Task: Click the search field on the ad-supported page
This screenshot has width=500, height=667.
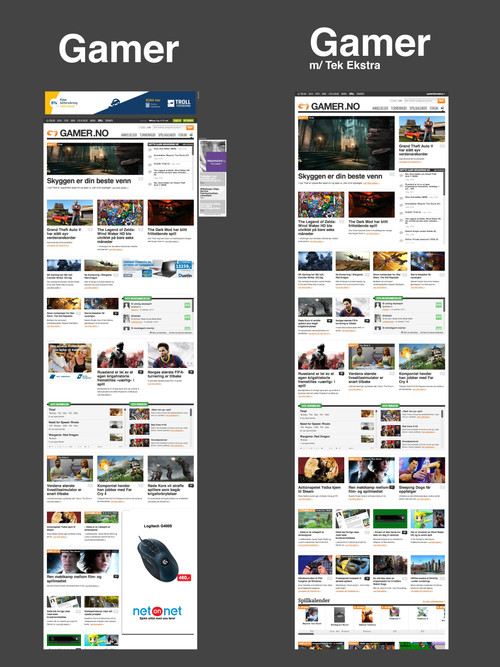Action: click(169, 127)
